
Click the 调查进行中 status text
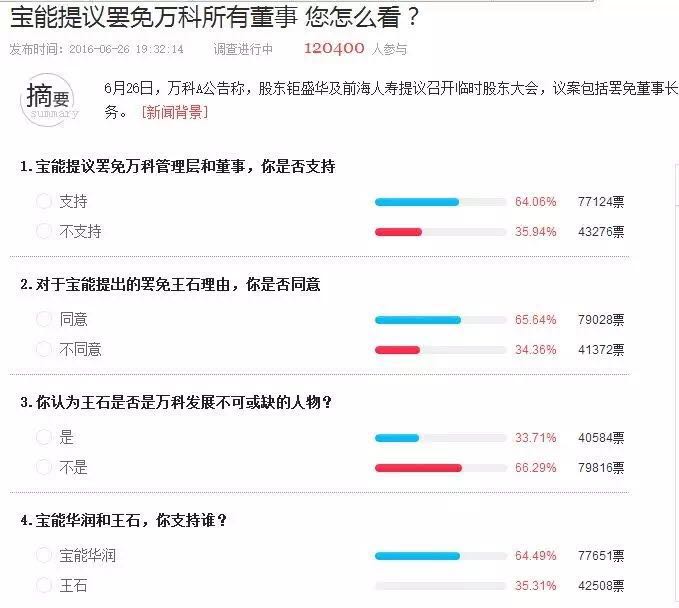click(x=243, y=49)
